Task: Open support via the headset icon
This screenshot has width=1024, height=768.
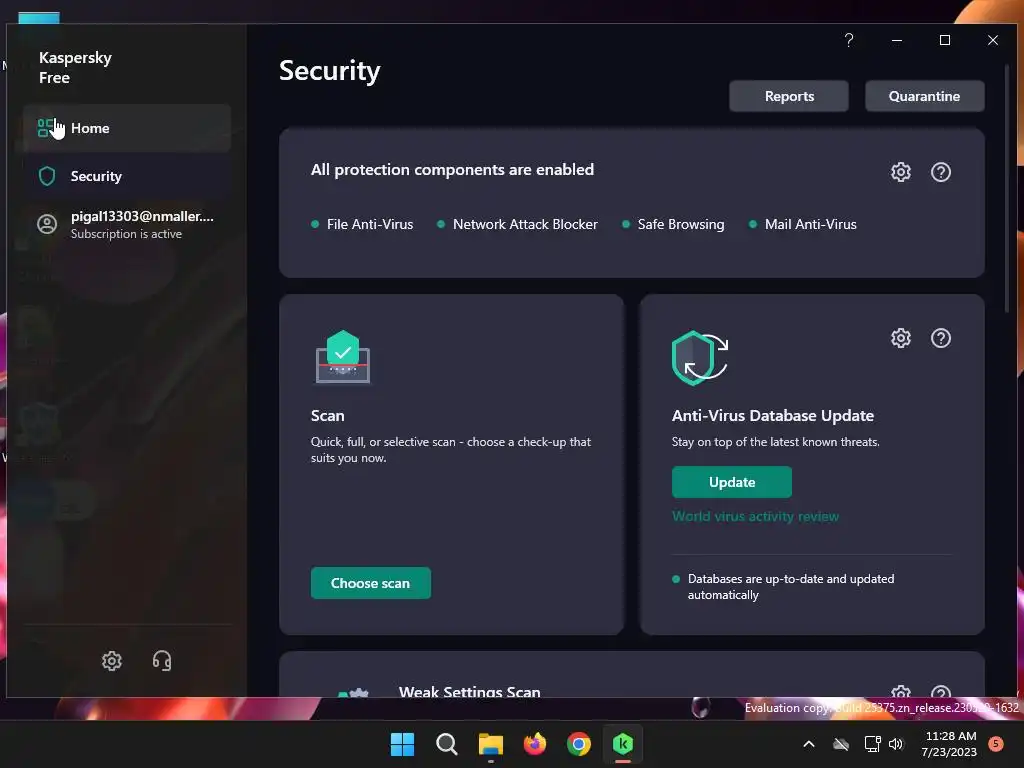Action: click(162, 661)
